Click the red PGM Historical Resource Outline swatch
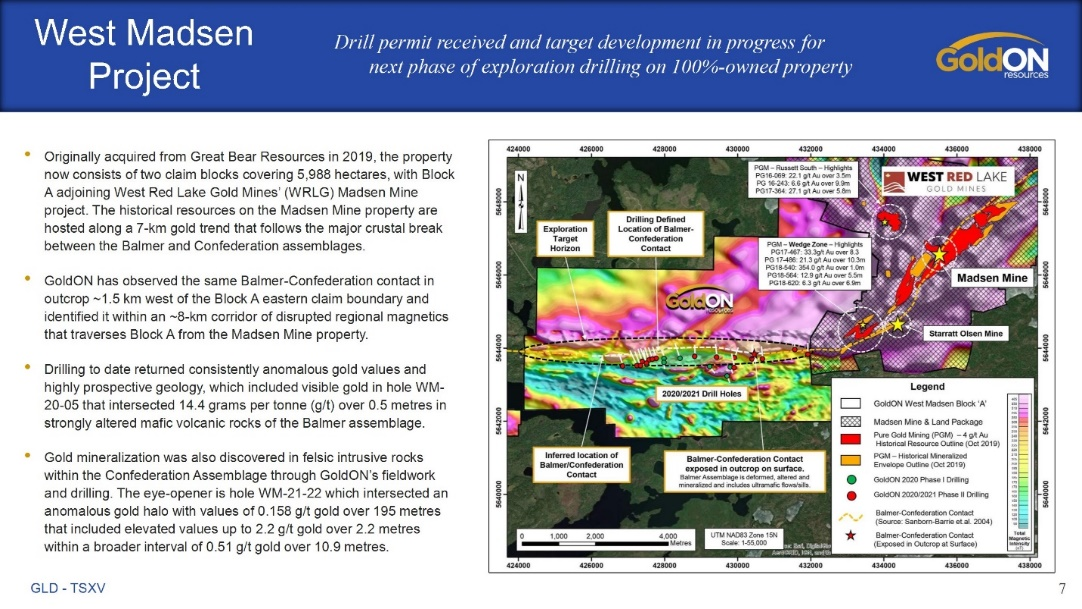1082x609 pixels. click(x=850, y=439)
